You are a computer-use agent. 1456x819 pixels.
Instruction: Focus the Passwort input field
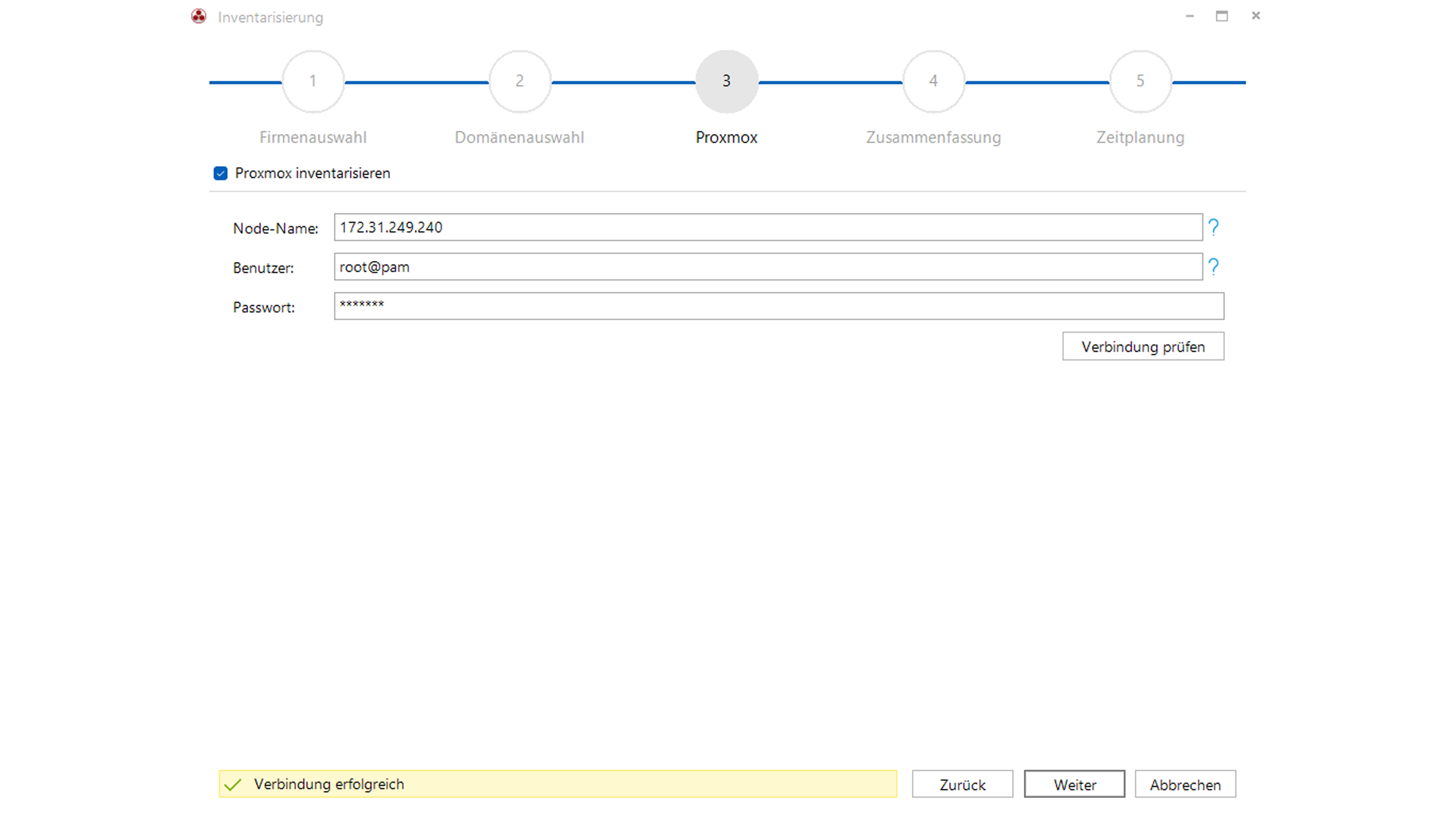tap(779, 306)
